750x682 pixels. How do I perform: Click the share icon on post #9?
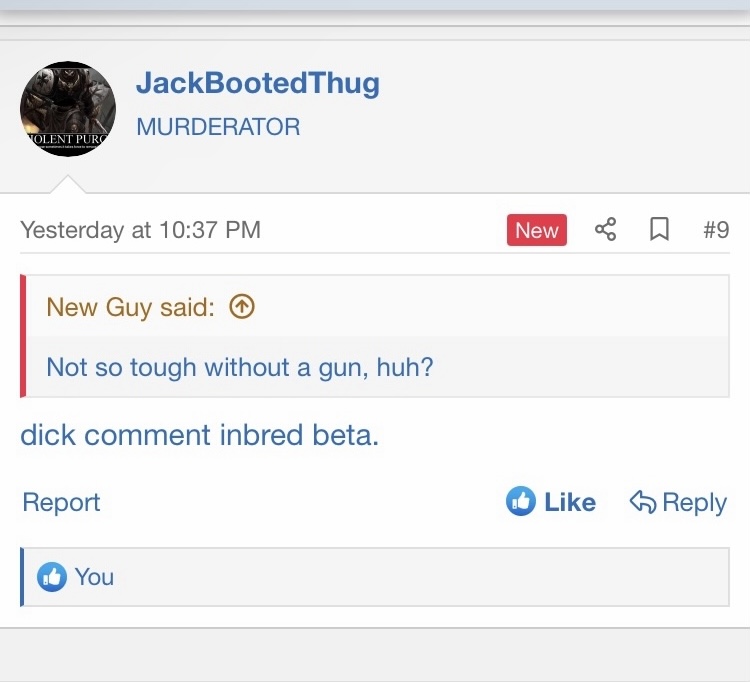pyautogui.click(x=605, y=229)
